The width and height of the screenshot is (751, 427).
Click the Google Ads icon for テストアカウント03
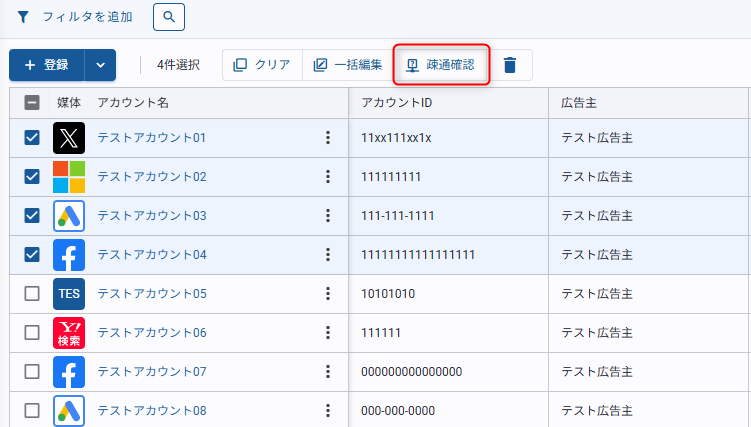coord(69,216)
